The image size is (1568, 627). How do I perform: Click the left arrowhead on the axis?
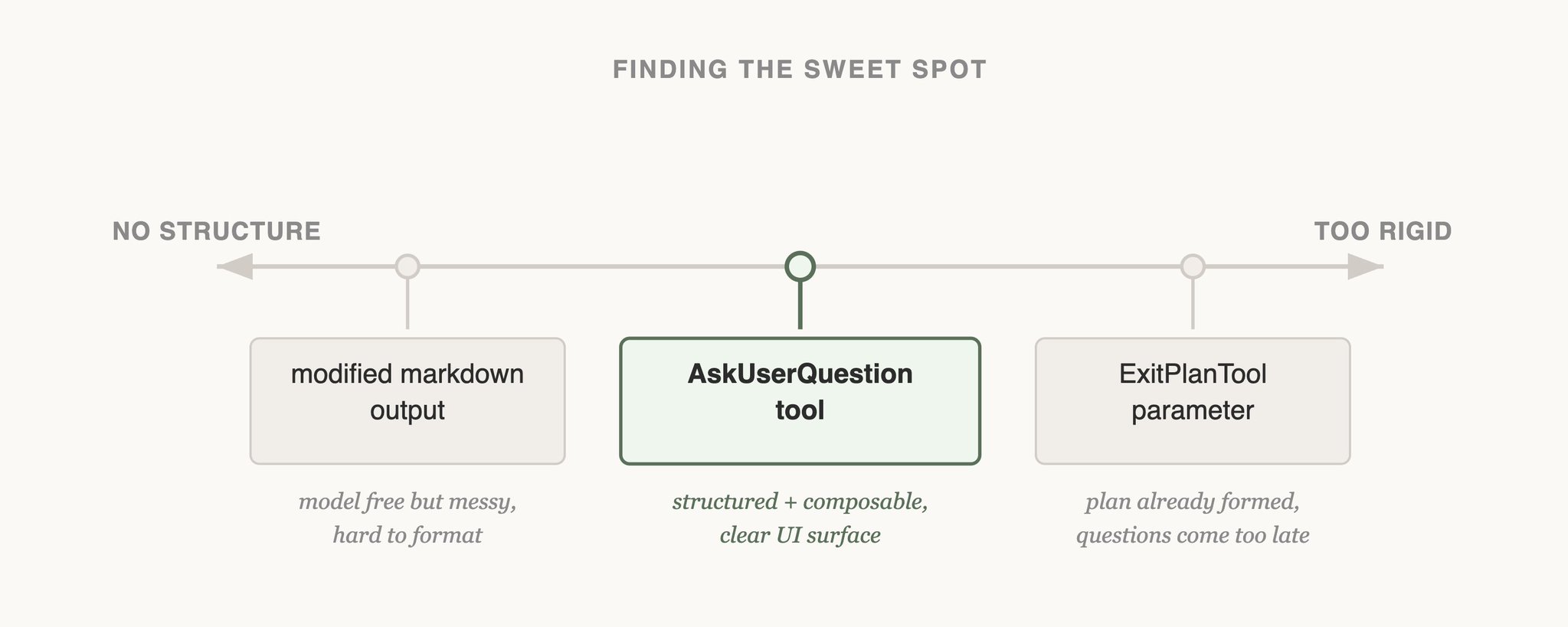click(x=236, y=266)
